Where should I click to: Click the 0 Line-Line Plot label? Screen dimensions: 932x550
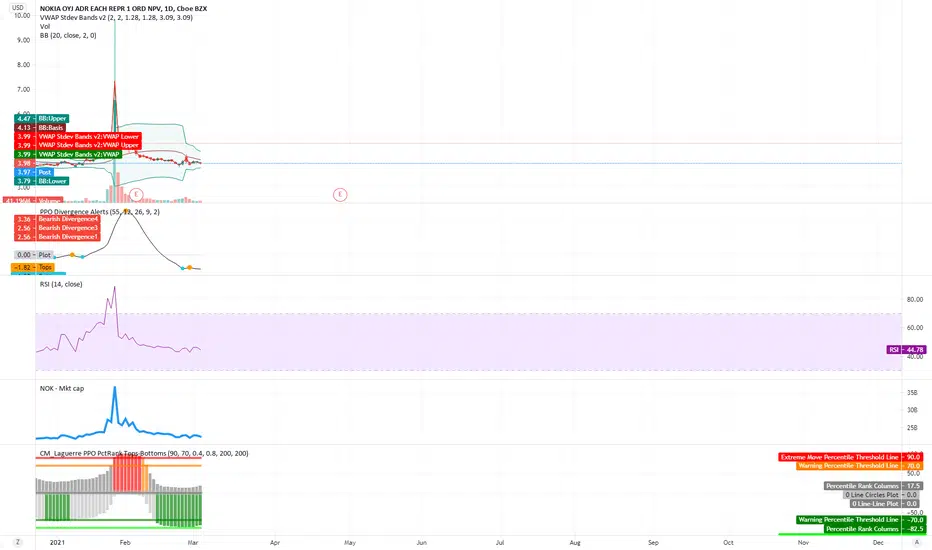[x=886, y=504]
